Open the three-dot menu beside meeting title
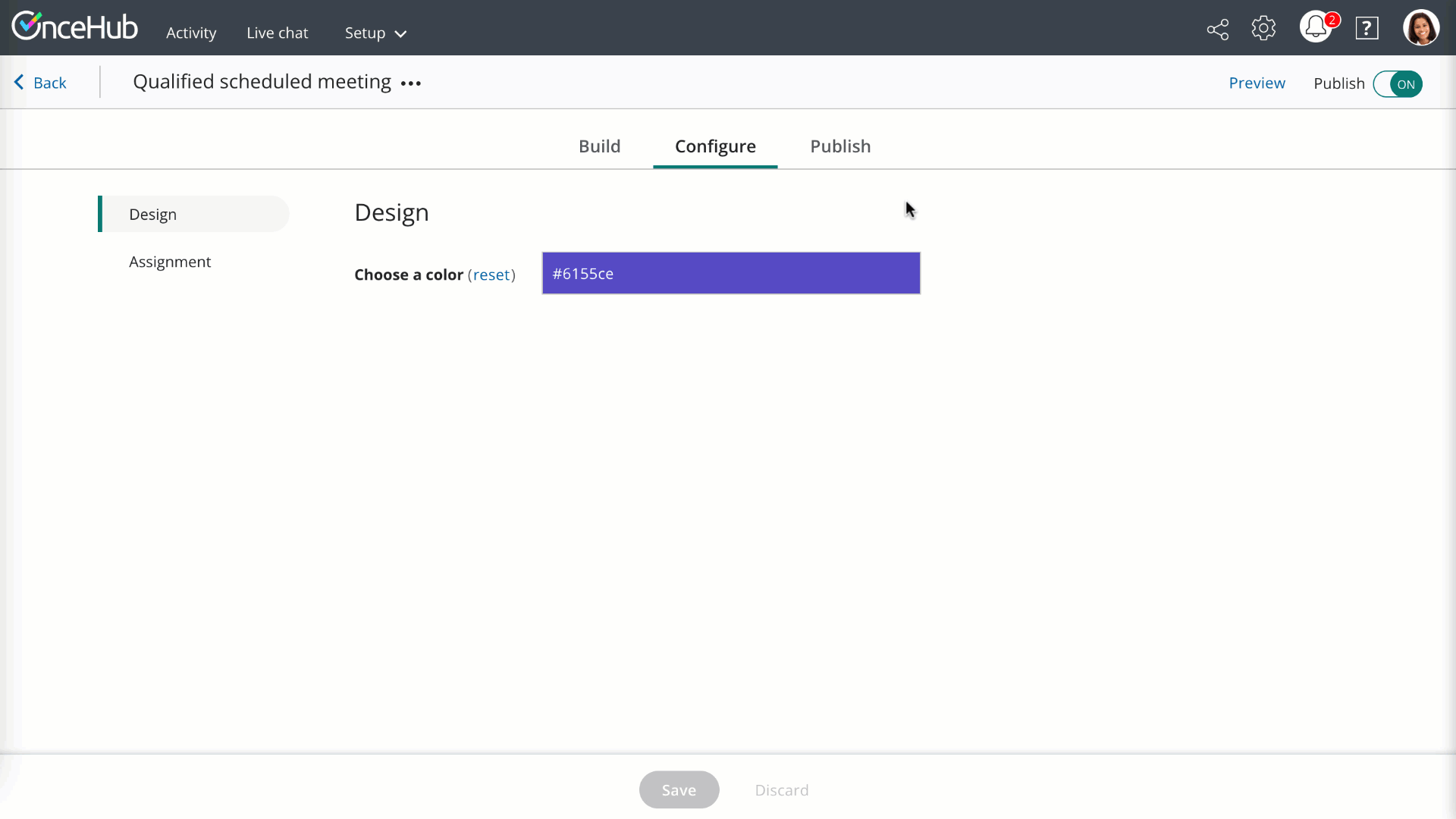Screen dimensions: 1456x819 click(411, 83)
